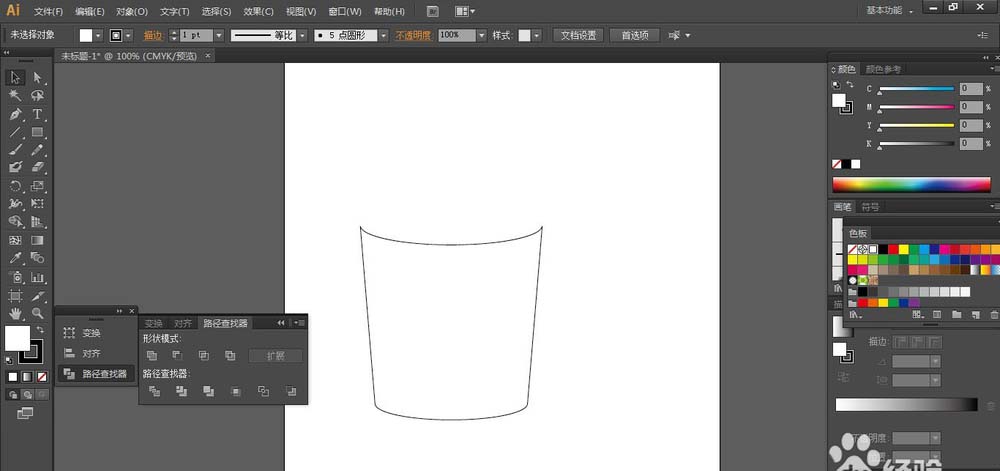Open the 样式 graphic style dropdown
Viewport: 1000px width, 471px height.
(536, 36)
